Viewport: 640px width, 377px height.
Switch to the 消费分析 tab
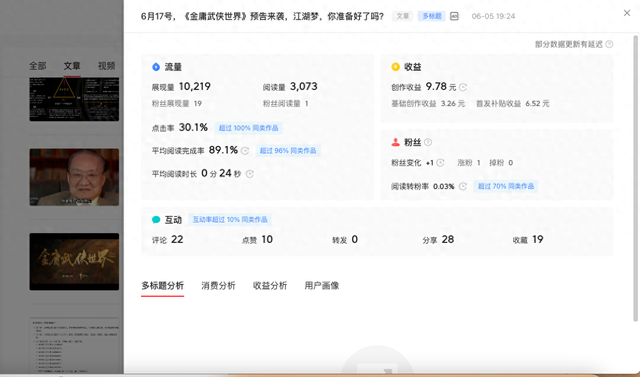click(218, 286)
